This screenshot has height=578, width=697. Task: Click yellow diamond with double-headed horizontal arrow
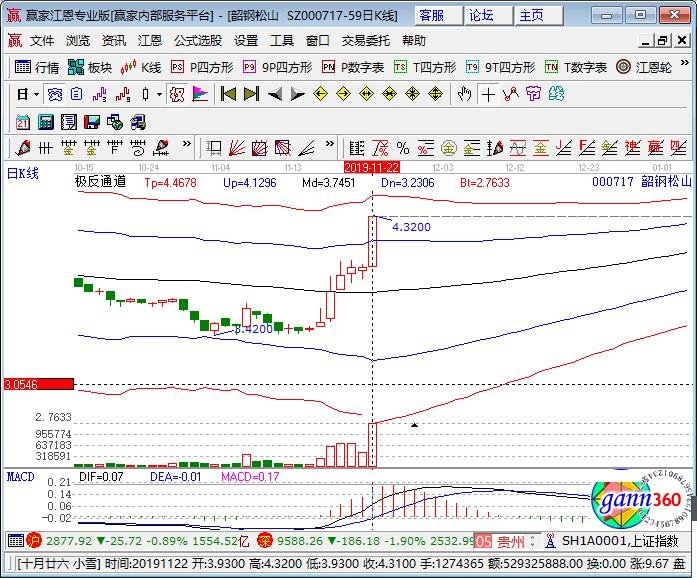(x=366, y=94)
